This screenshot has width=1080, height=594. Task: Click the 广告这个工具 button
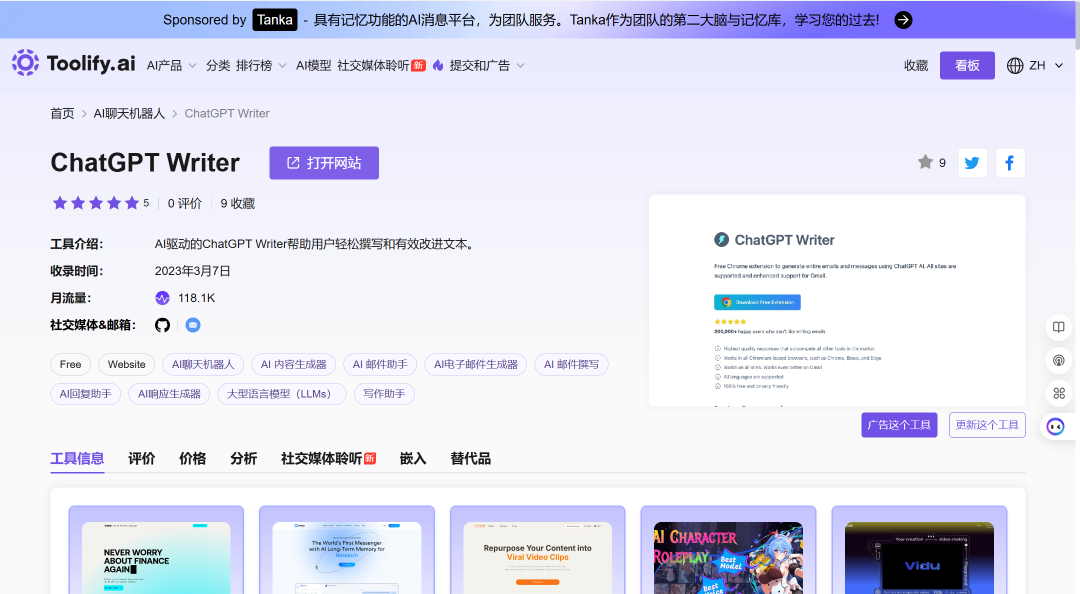899,425
